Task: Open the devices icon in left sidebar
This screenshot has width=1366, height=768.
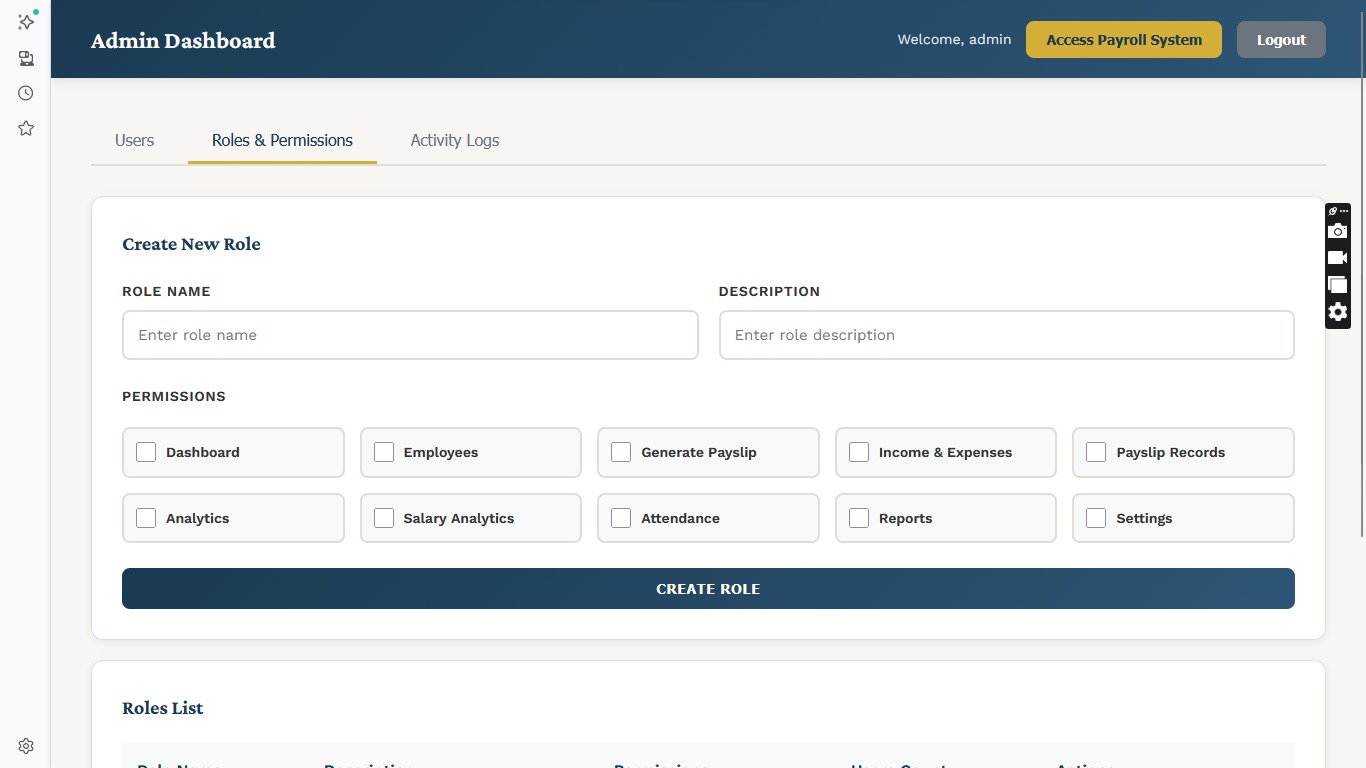Action: click(x=26, y=58)
